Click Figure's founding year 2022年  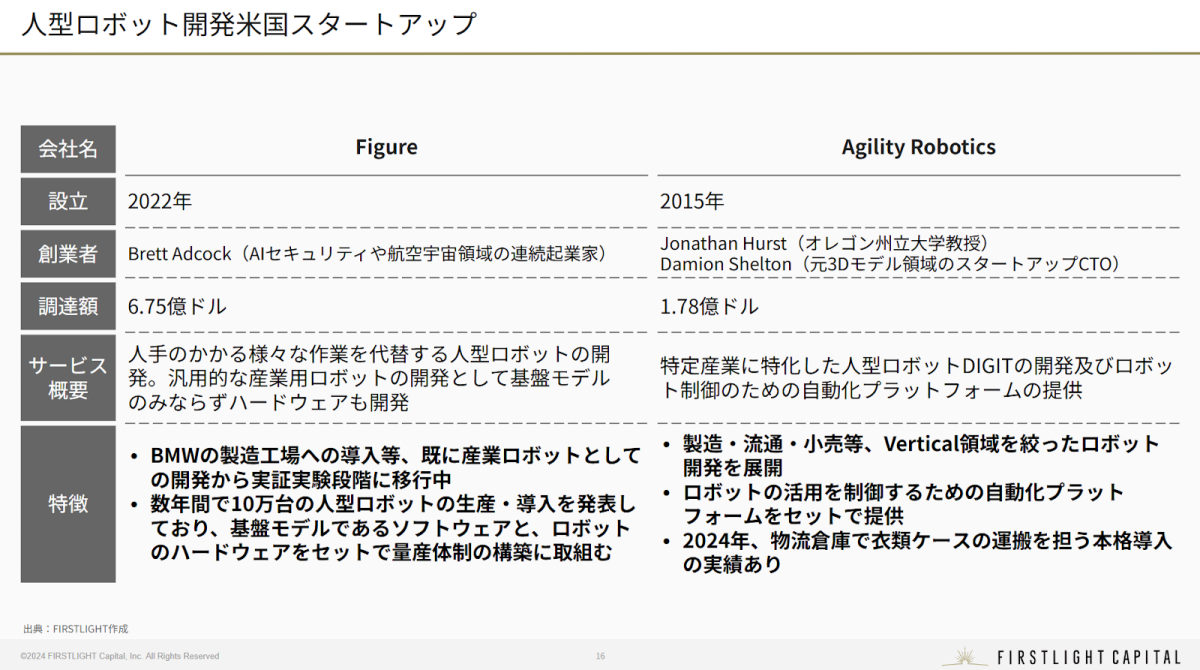(160, 201)
